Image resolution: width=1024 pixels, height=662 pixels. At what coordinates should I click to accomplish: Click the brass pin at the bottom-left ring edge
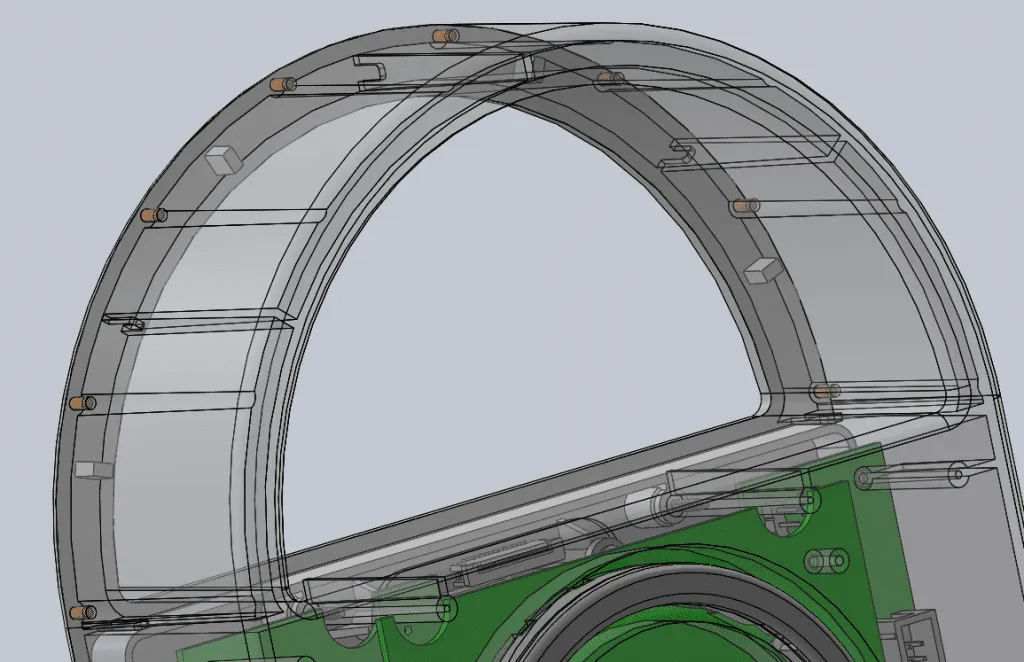pyautogui.click(x=80, y=611)
